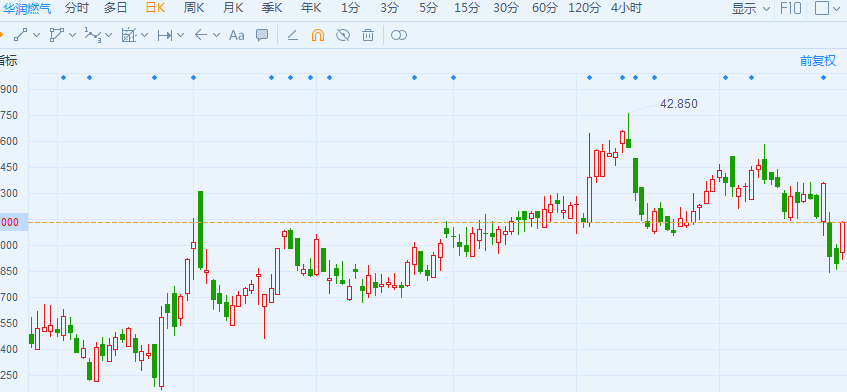Screen dimensions: 847x392
Task: Select the 年K period tab
Action: [x=311, y=8]
